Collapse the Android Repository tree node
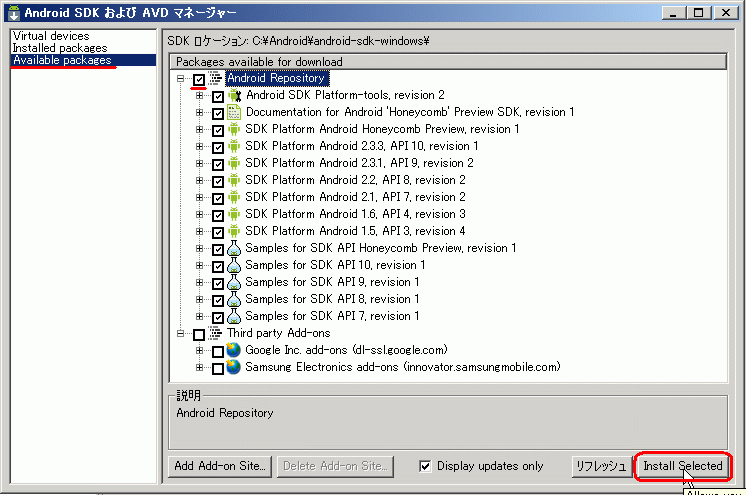Viewport: 746px width, 495px height. (x=180, y=79)
